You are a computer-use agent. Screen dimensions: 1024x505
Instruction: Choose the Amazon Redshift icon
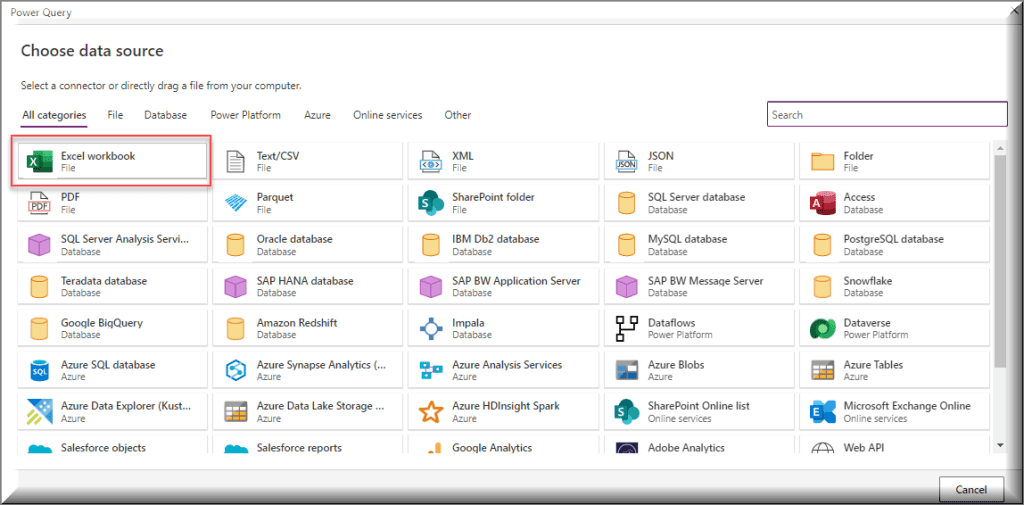[235, 329]
